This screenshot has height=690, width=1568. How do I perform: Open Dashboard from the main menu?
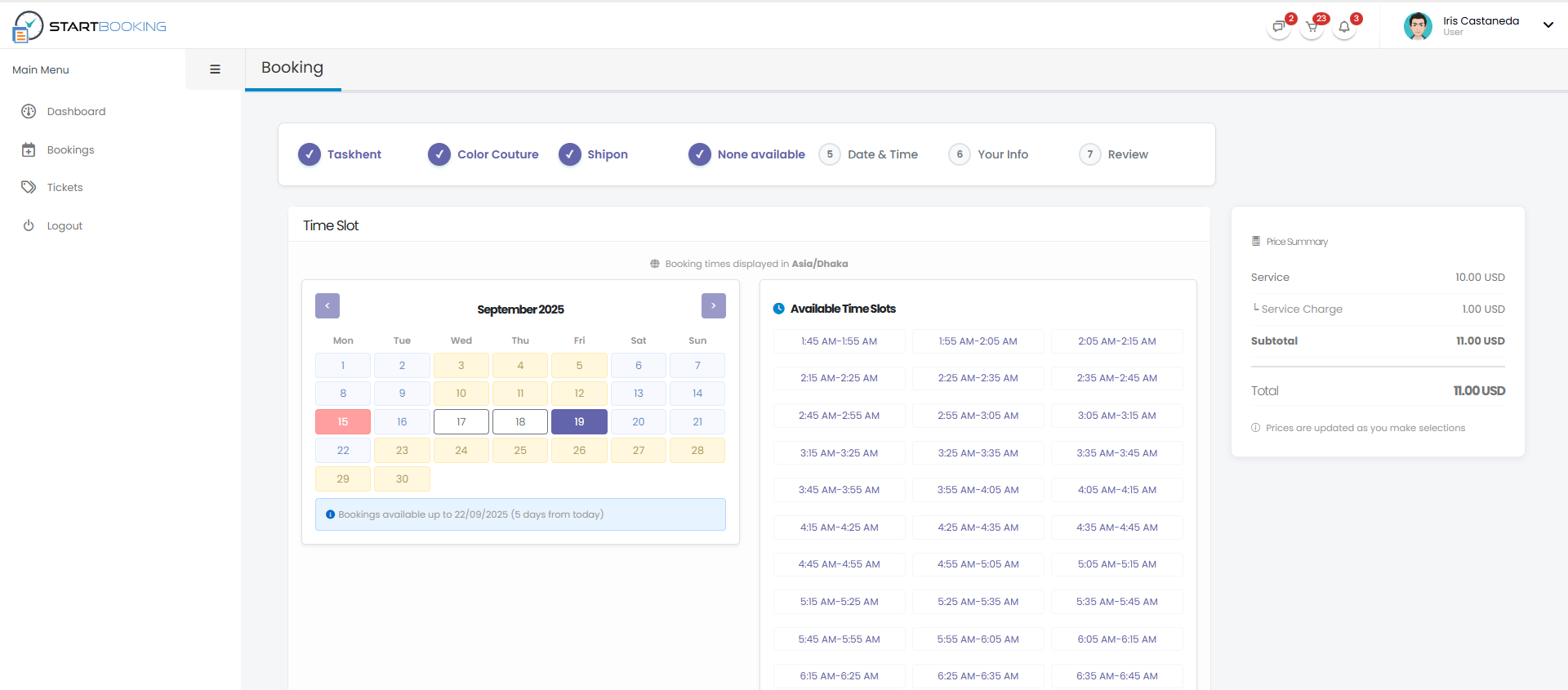(x=76, y=112)
